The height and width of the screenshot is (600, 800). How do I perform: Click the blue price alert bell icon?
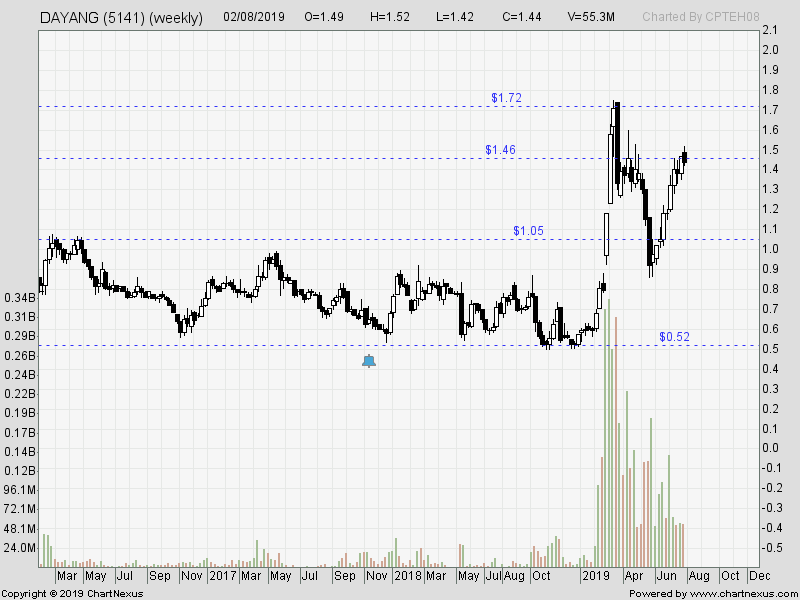pos(369,361)
